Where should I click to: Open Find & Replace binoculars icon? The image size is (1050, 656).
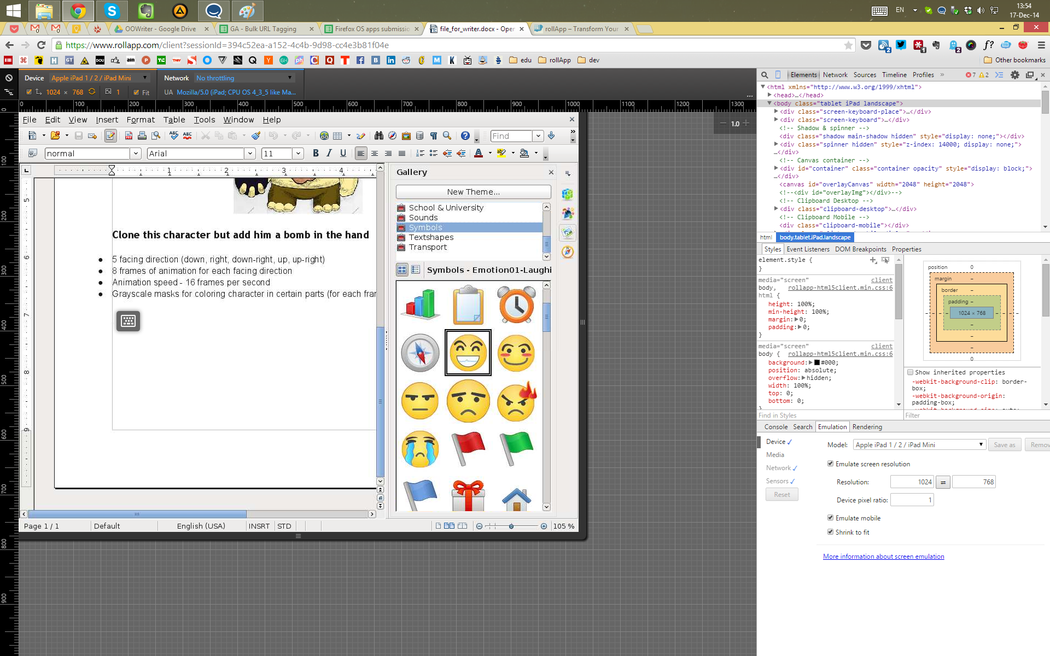379,136
